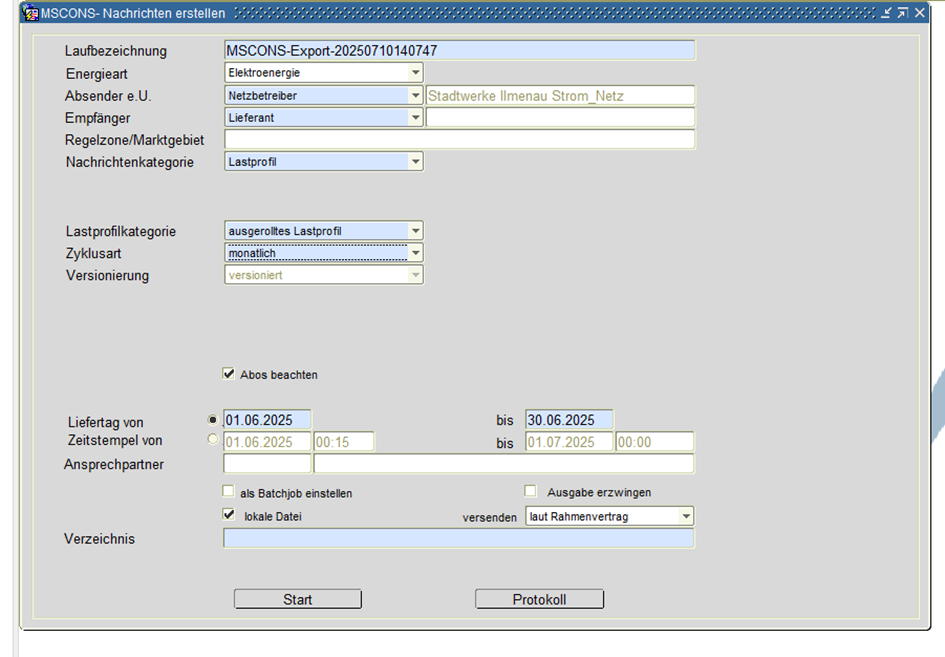This screenshot has width=945, height=657.
Task: Click the MSCONS window icon in title bar
Action: coord(30,13)
